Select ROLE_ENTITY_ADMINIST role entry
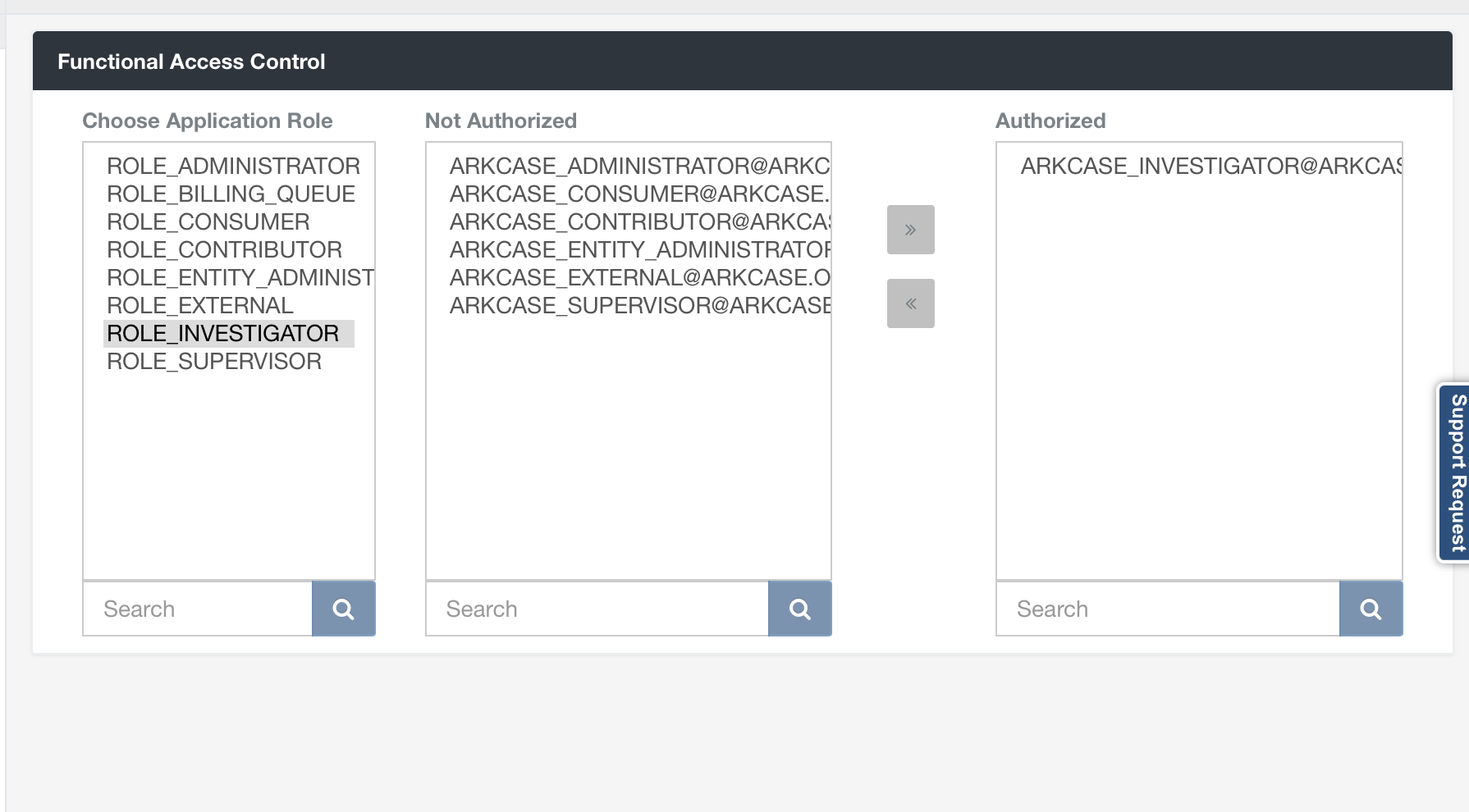1469x812 pixels. (x=240, y=277)
